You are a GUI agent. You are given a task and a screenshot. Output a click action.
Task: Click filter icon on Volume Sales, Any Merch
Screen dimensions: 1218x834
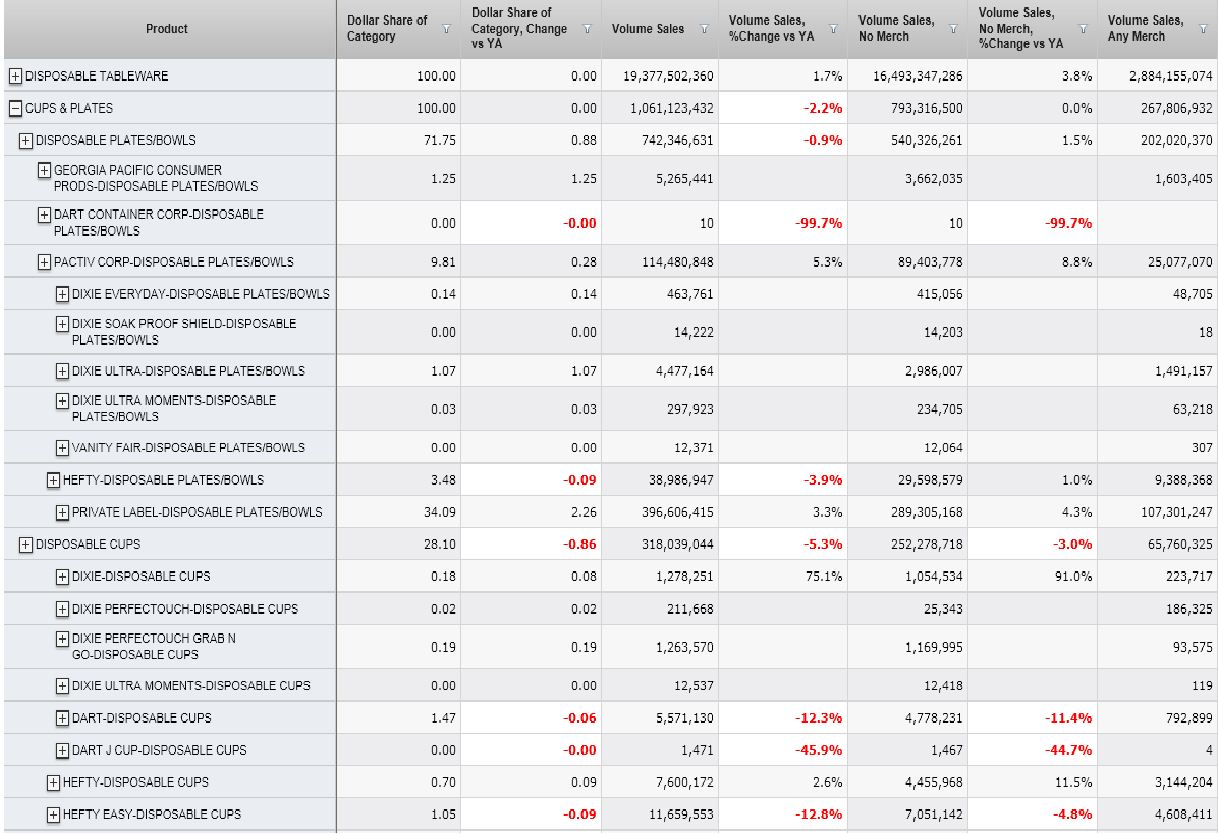coord(1203,29)
